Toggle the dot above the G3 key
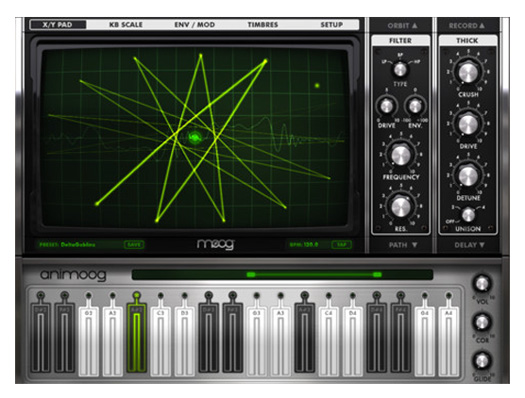525x398 pixels. tap(256, 296)
